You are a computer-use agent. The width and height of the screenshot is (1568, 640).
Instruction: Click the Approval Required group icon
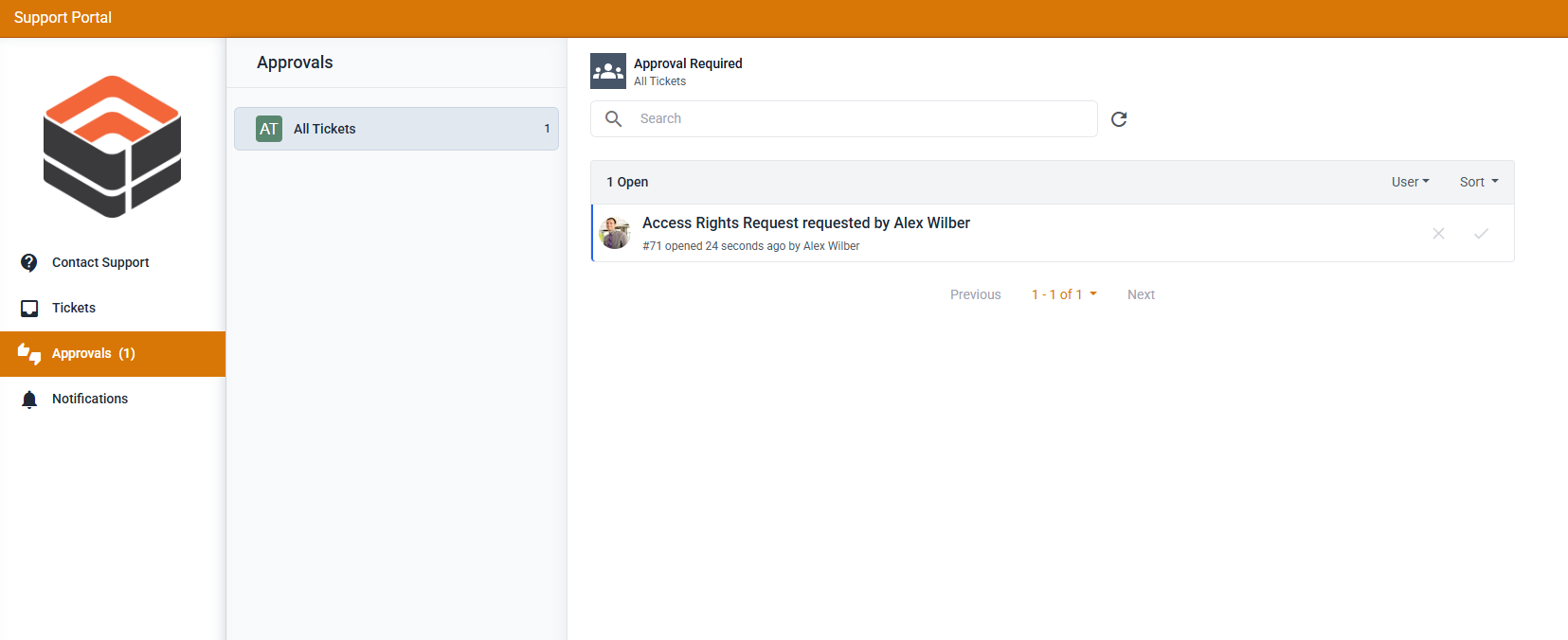pyautogui.click(x=608, y=71)
